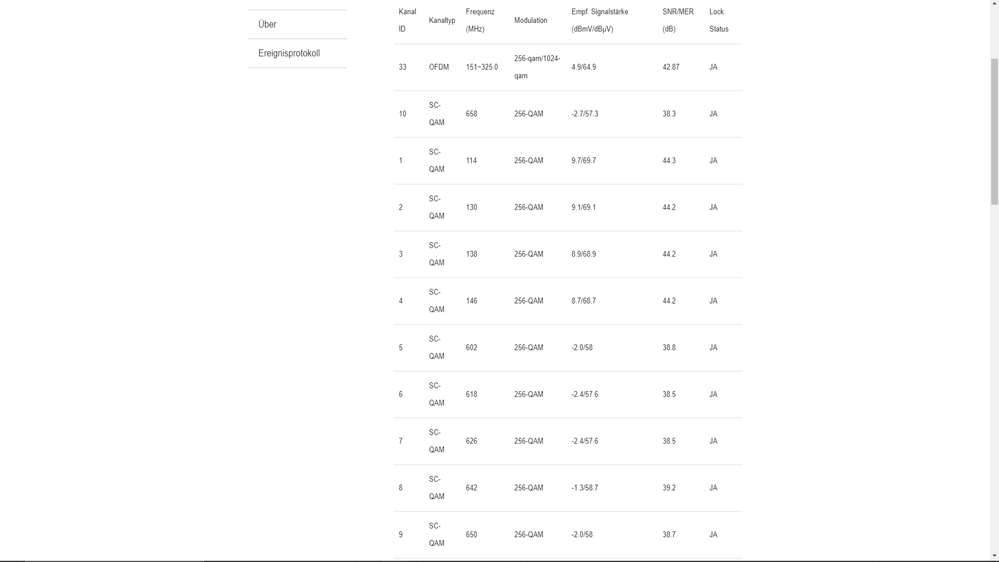The image size is (999, 562).
Task: Select the OFDM channel 33 row
Action: 568,67
